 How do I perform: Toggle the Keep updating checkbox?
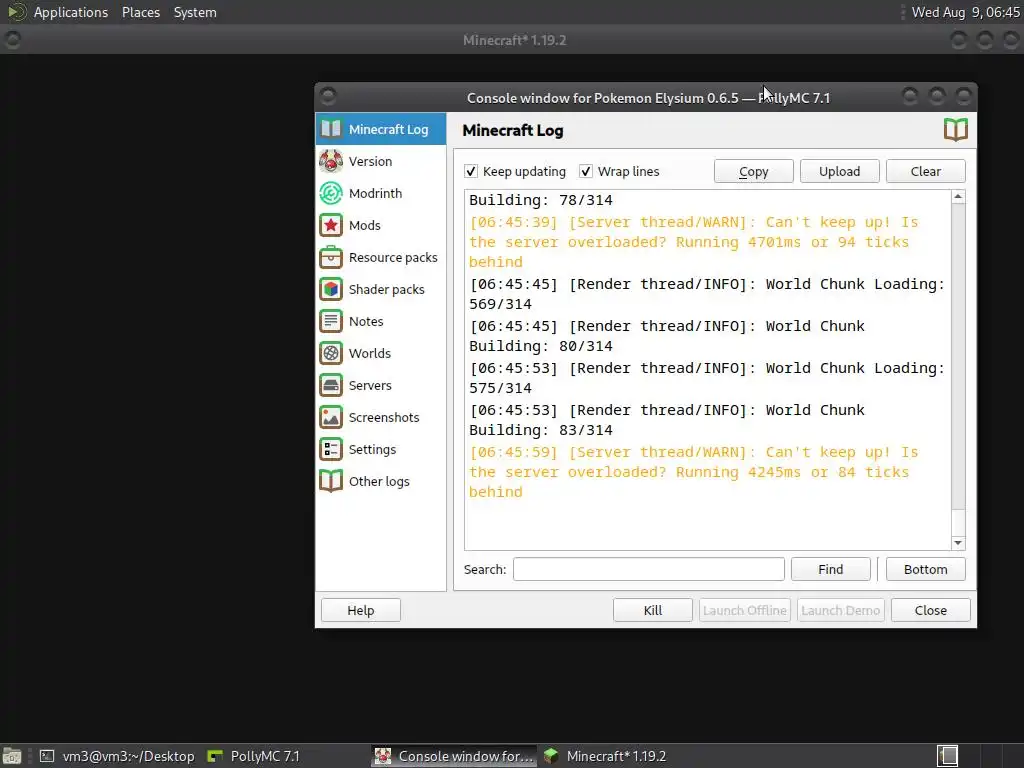471,171
